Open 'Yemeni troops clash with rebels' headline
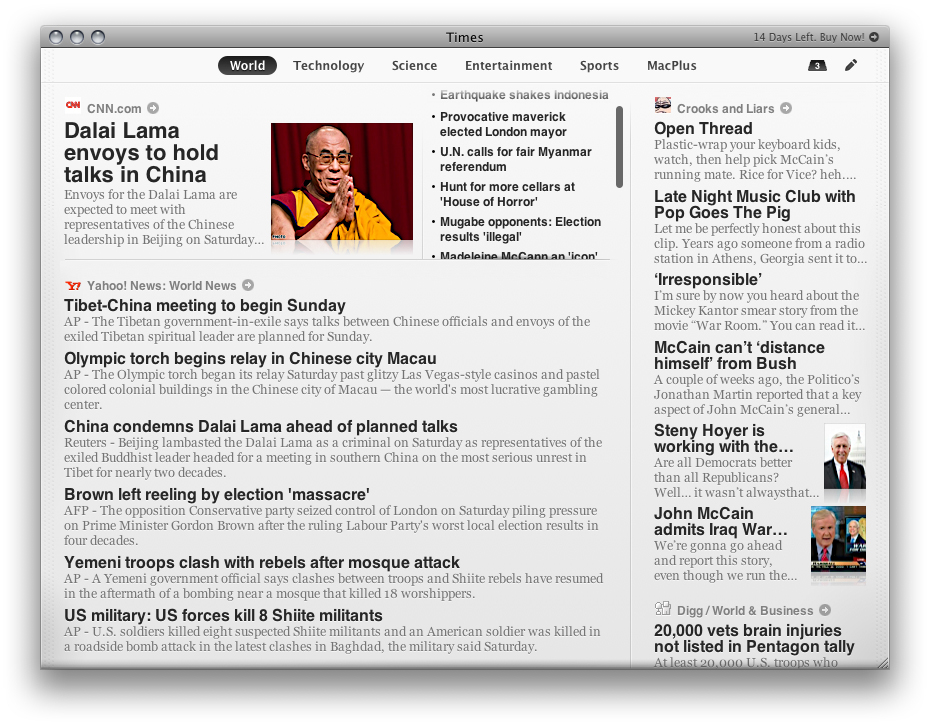930x725 pixels. coord(262,562)
